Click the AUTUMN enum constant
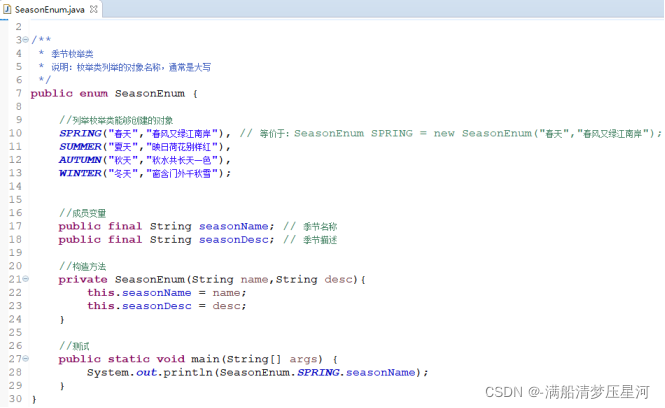 80,160
